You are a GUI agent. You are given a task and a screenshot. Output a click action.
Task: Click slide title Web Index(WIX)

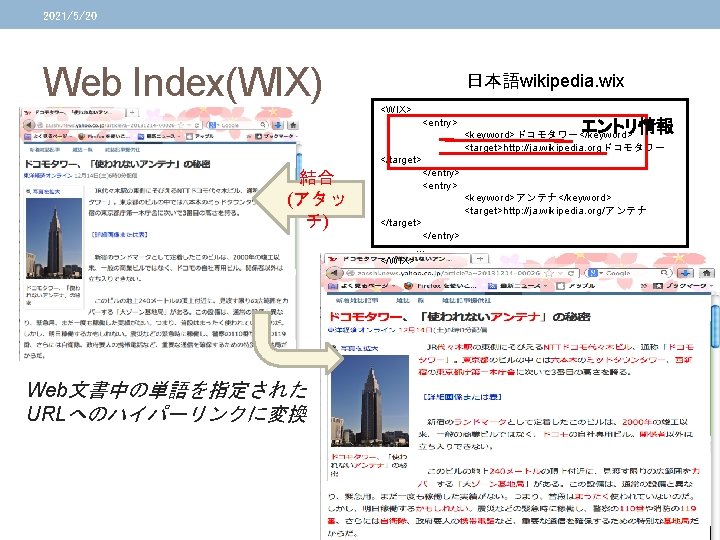click(182, 83)
